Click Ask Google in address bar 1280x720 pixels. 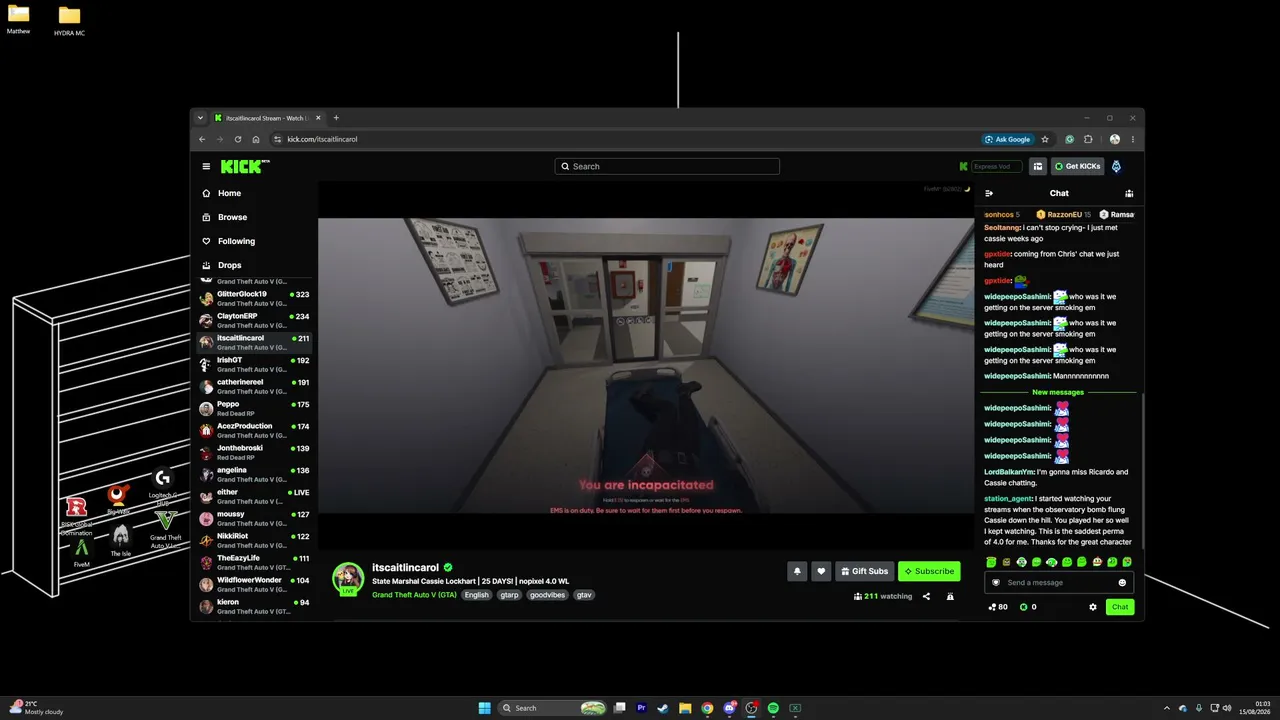point(1008,139)
